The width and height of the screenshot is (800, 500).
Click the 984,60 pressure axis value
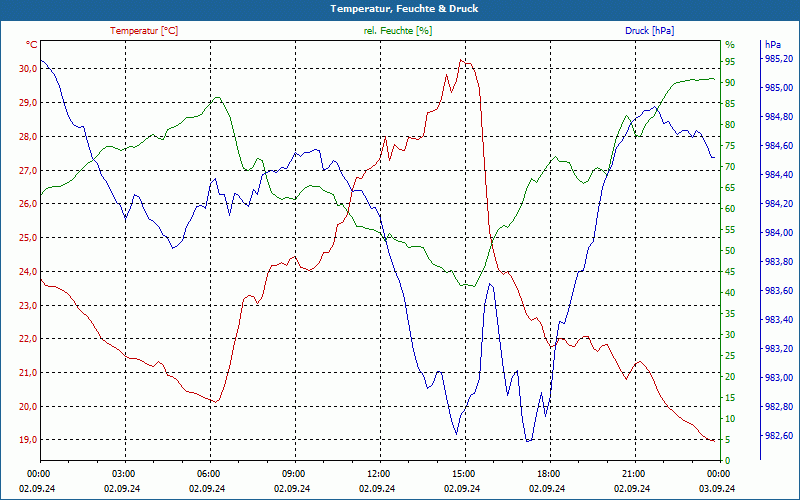tap(780, 146)
